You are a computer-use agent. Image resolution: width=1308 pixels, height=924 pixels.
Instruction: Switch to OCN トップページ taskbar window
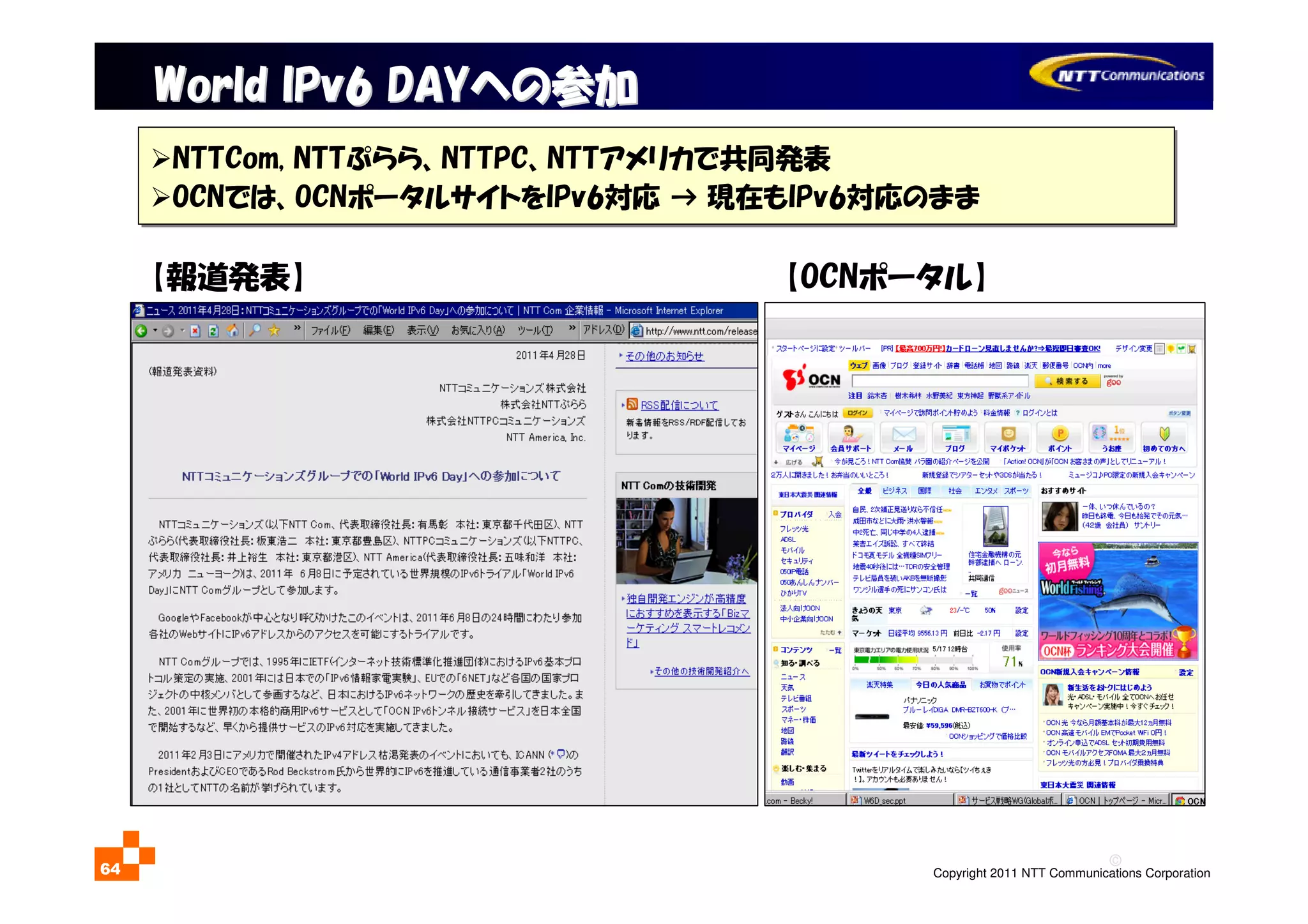pyautogui.click(x=1117, y=800)
